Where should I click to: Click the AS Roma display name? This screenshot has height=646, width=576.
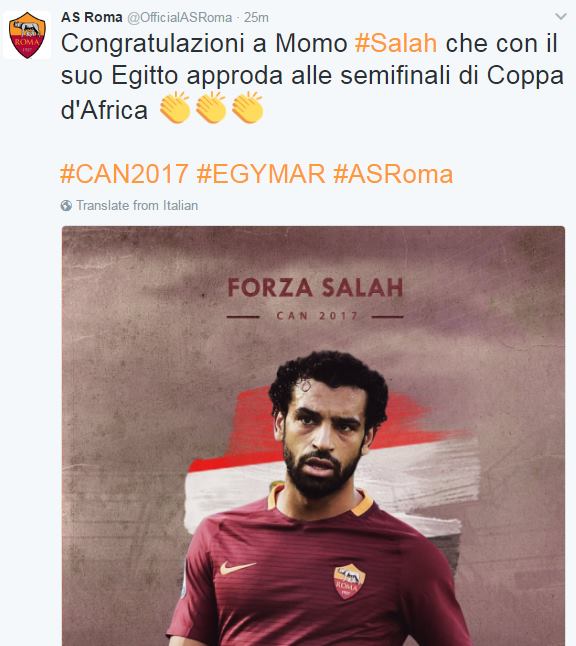pos(91,17)
